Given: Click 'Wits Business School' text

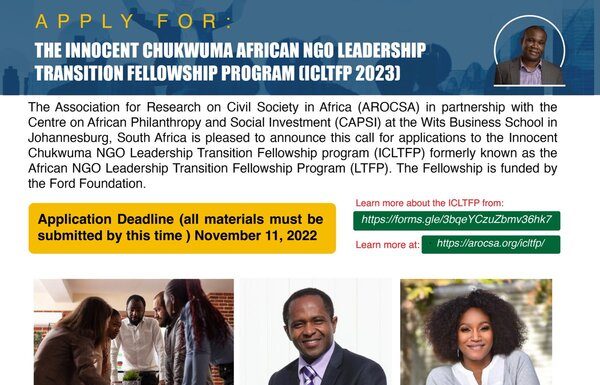Looking at the screenshot, I should click(x=482, y=122).
